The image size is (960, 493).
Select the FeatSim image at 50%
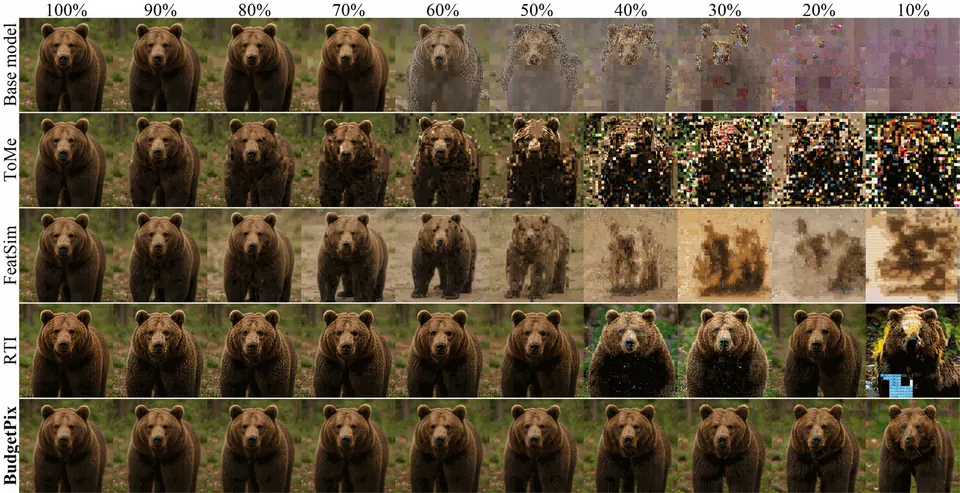537,255
